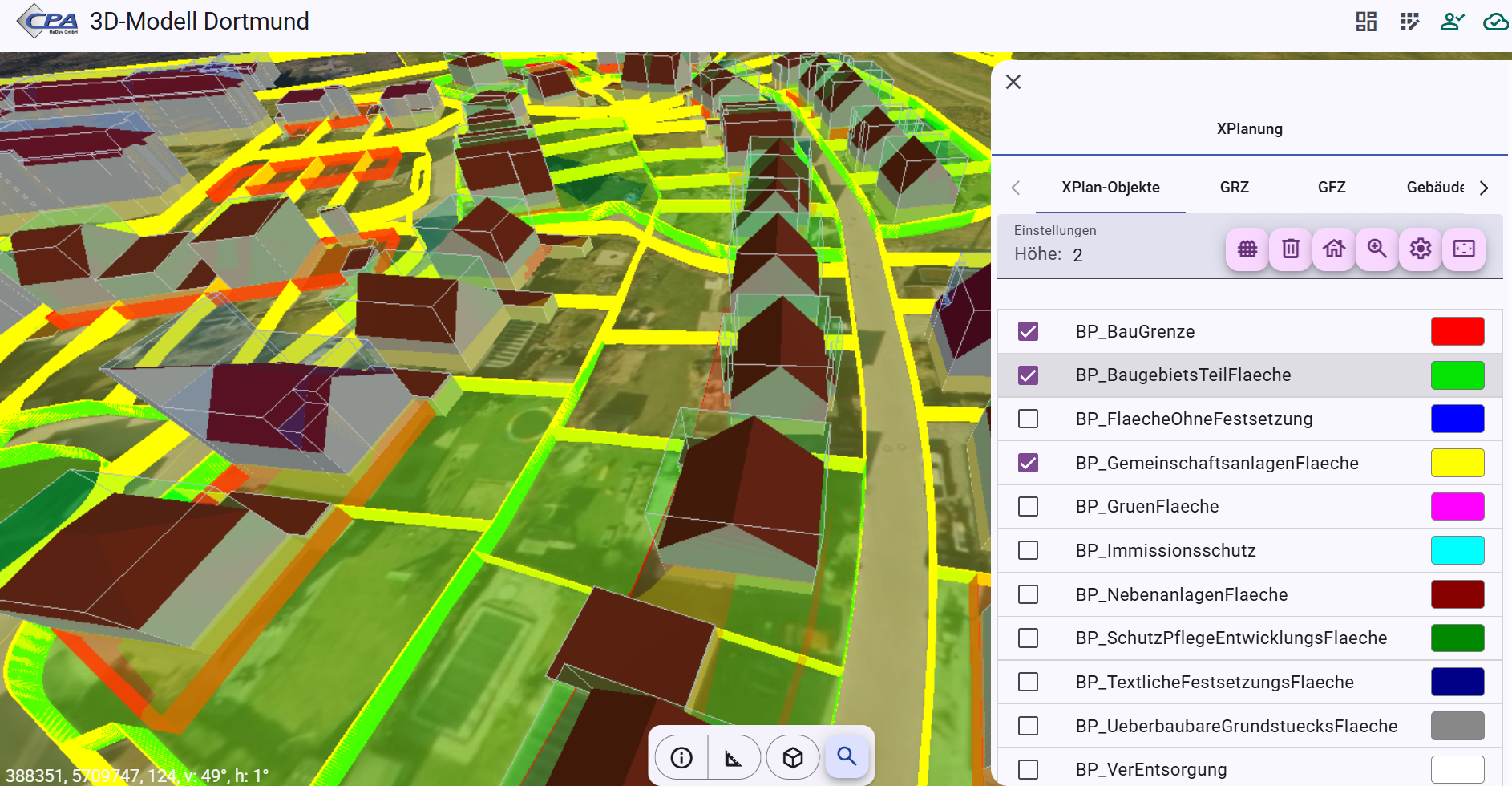Switch to the GFZ tab

tap(1332, 188)
